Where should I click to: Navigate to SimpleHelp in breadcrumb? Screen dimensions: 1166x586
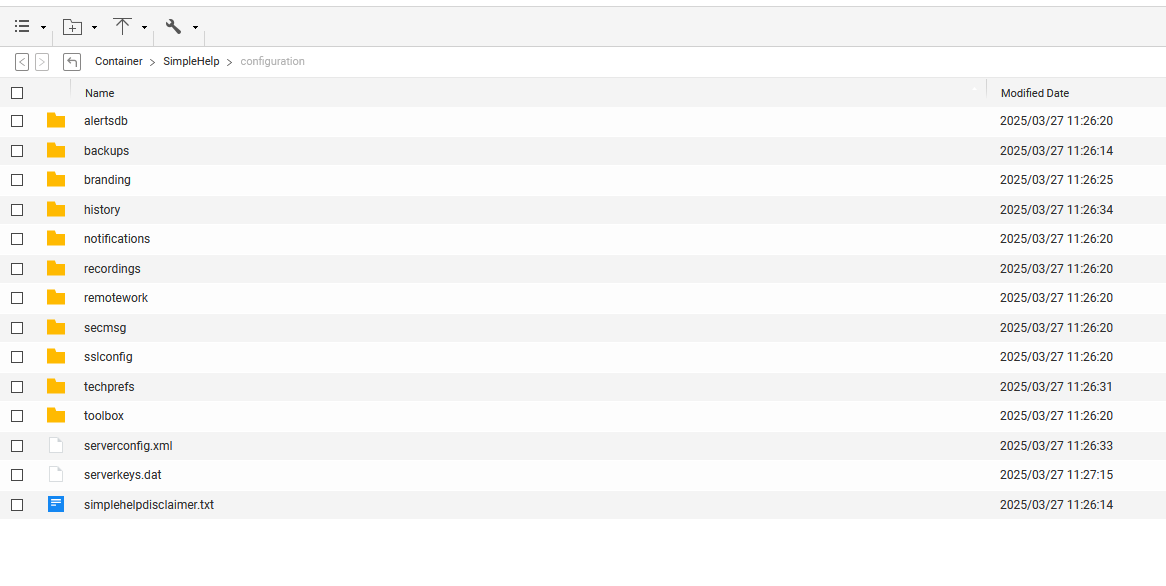pyautogui.click(x=191, y=62)
